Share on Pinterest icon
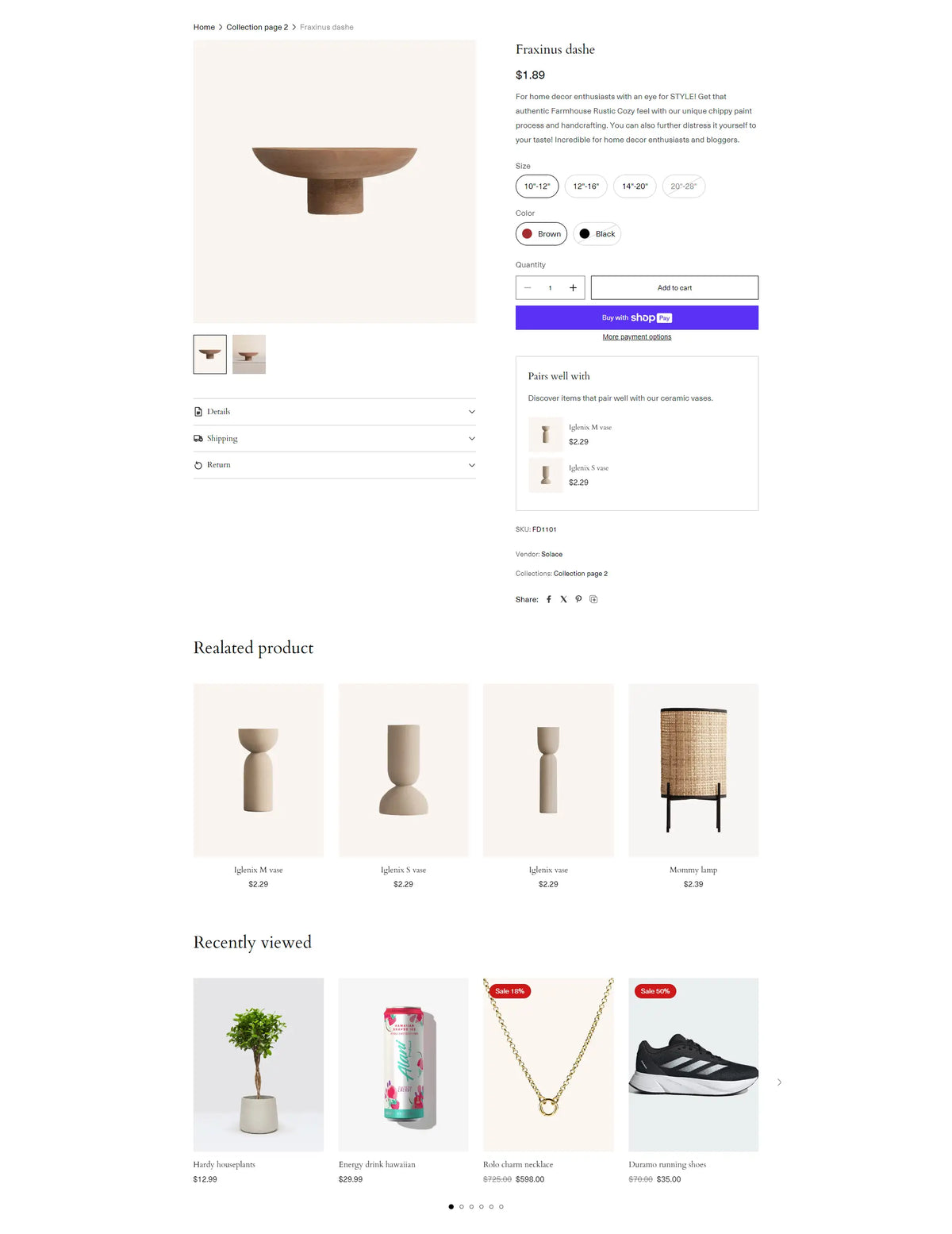This screenshot has height=1234, width=952. pos(578,599)
